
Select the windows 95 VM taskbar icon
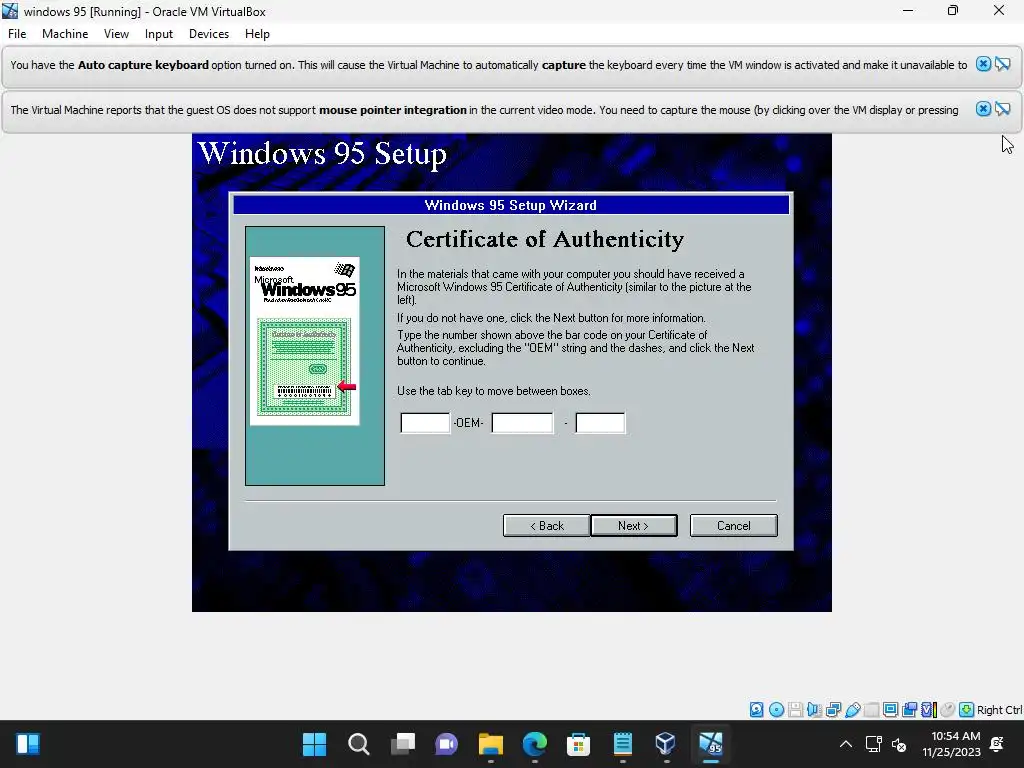coord(711,744)
